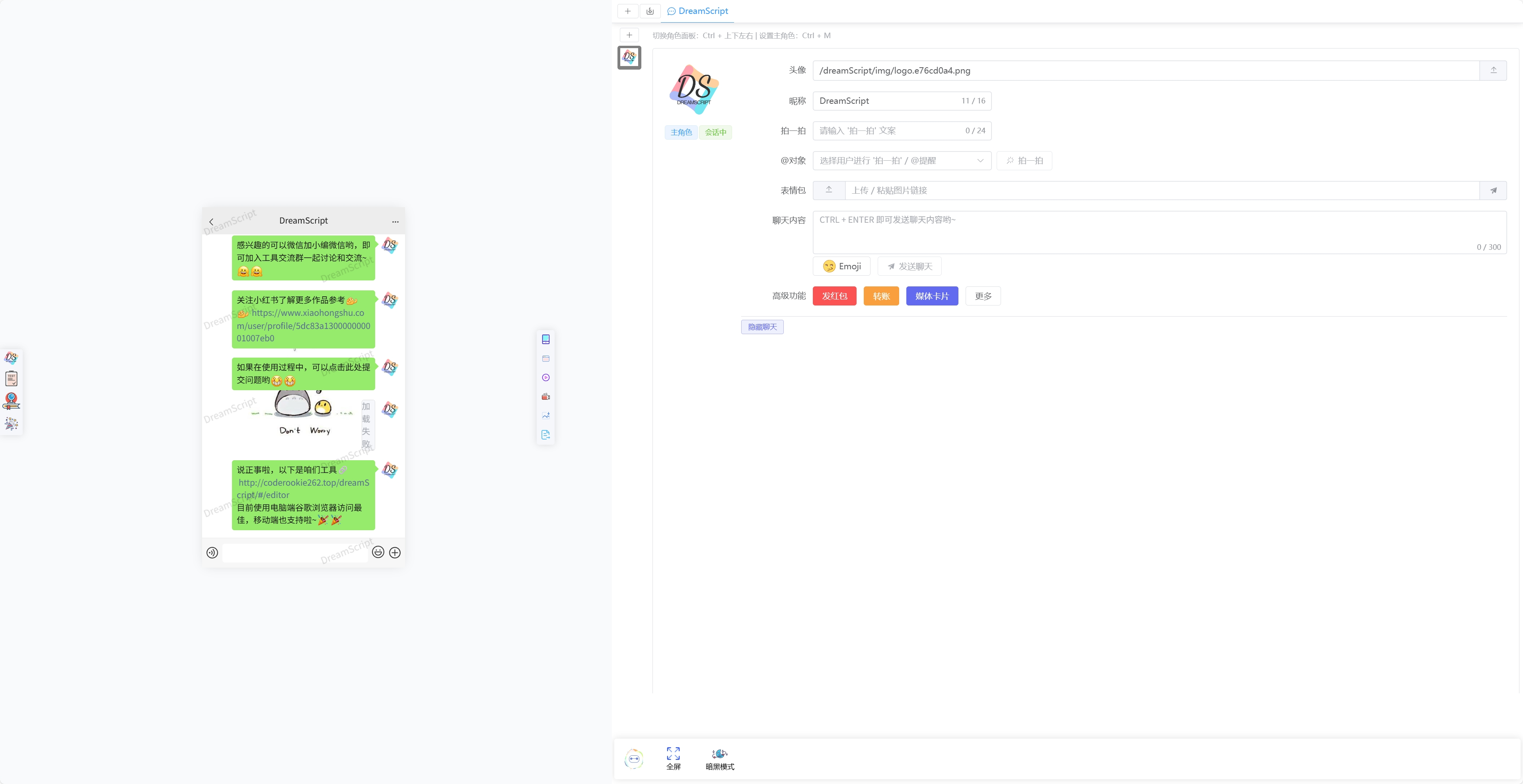Screen dimensions: 1523x784
Task: Click the 昵称 nickname input field
Action: coord(902,101)
